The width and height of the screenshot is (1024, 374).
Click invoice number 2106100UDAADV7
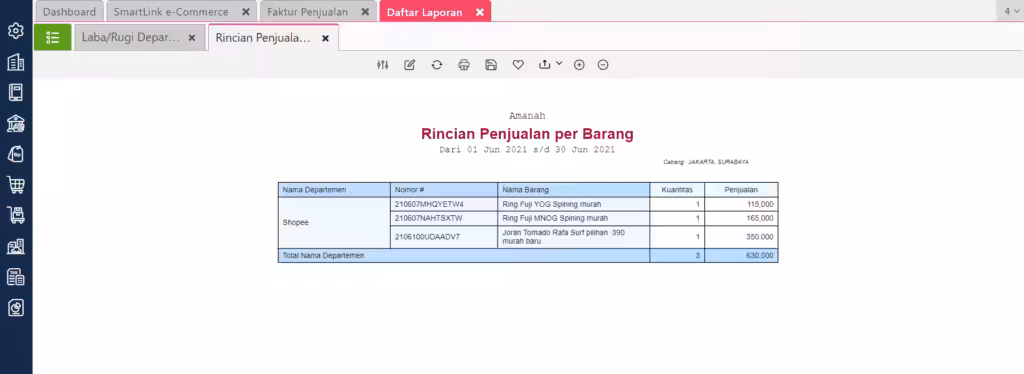(427, 237)
